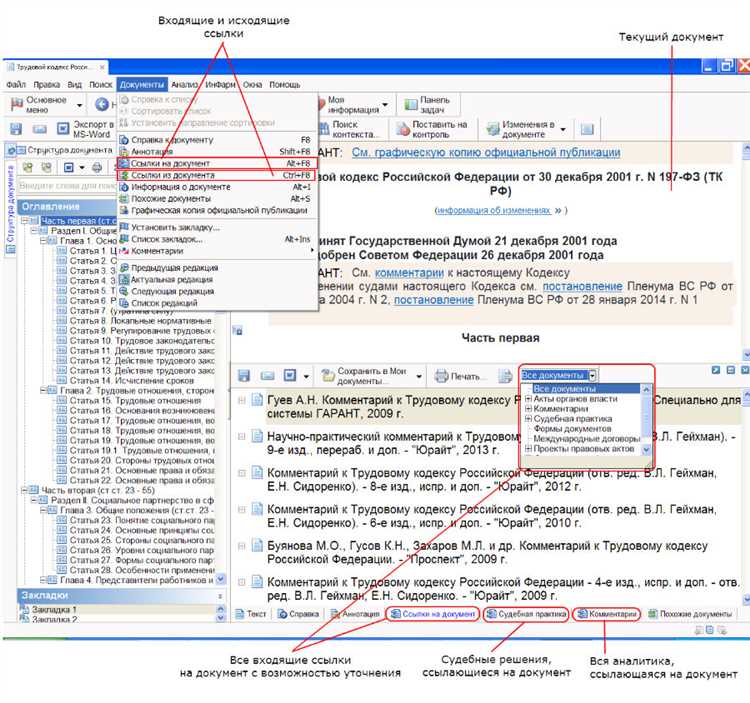Collapse Глава 2. Трудовые отношения tree node
The image size is (750, 703).
coord(44,390)
